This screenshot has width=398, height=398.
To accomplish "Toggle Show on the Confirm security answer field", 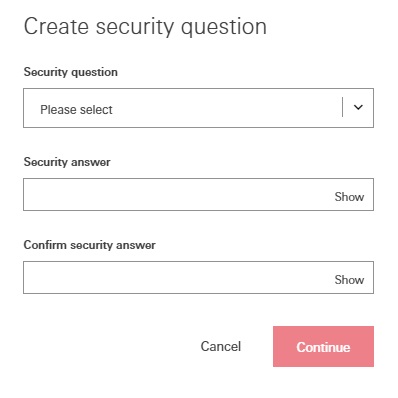I will pos(349,280).
